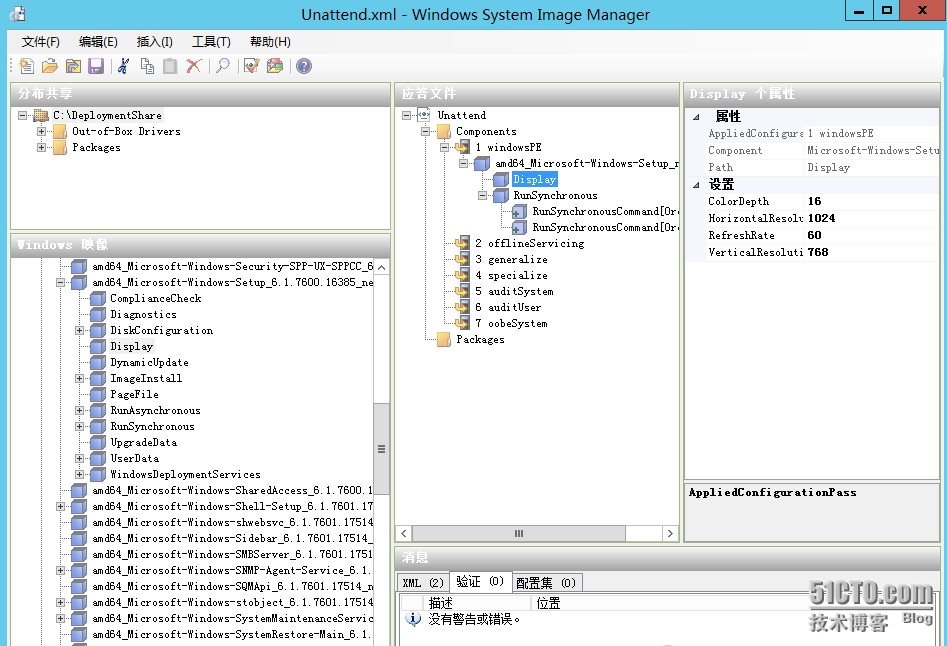Click the Find magnifier icon
This screenshot has height=646, width=947.
coord(223,66)
